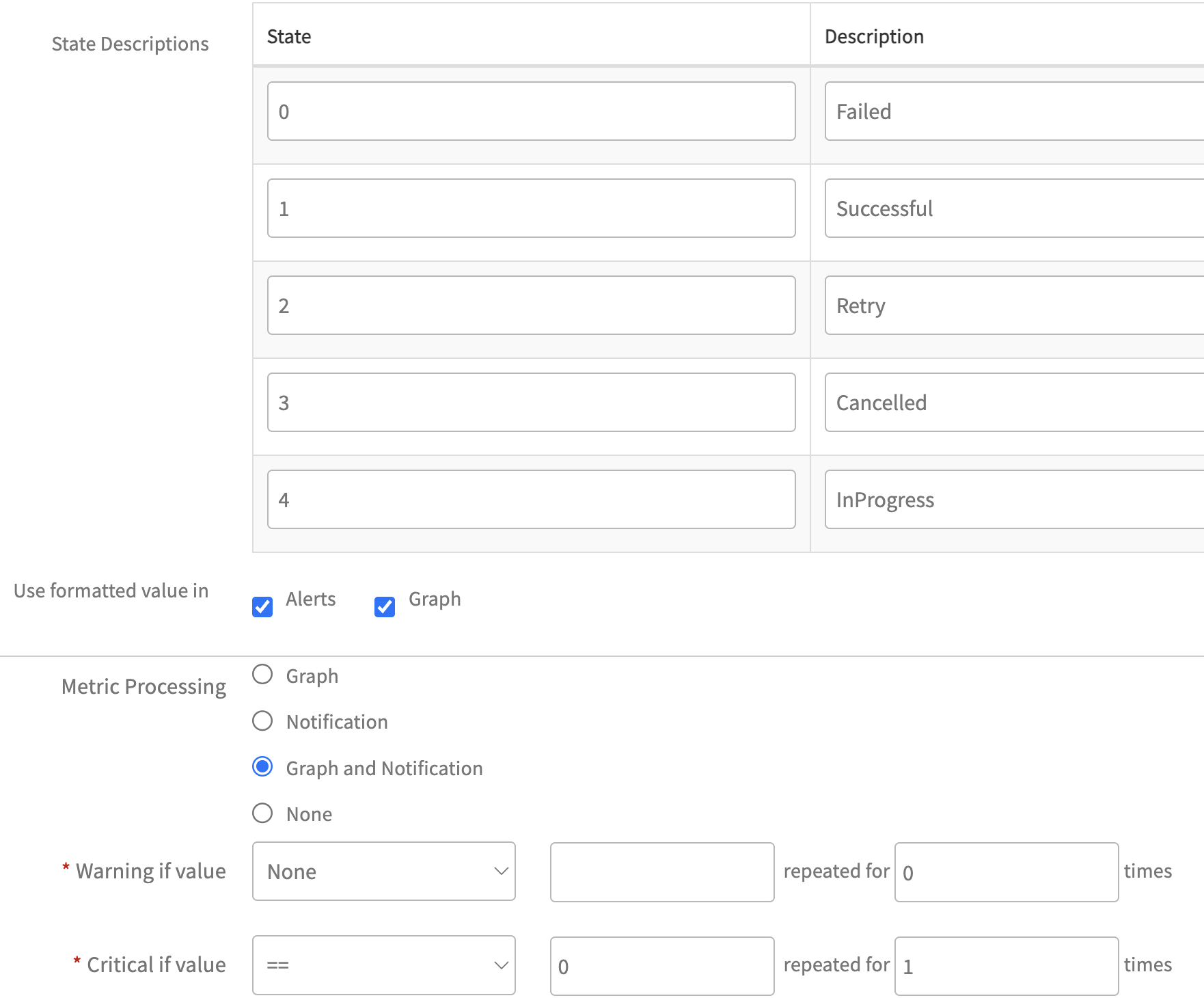
Task: Click the State field containing 0
Action: (x=532, y=111)
